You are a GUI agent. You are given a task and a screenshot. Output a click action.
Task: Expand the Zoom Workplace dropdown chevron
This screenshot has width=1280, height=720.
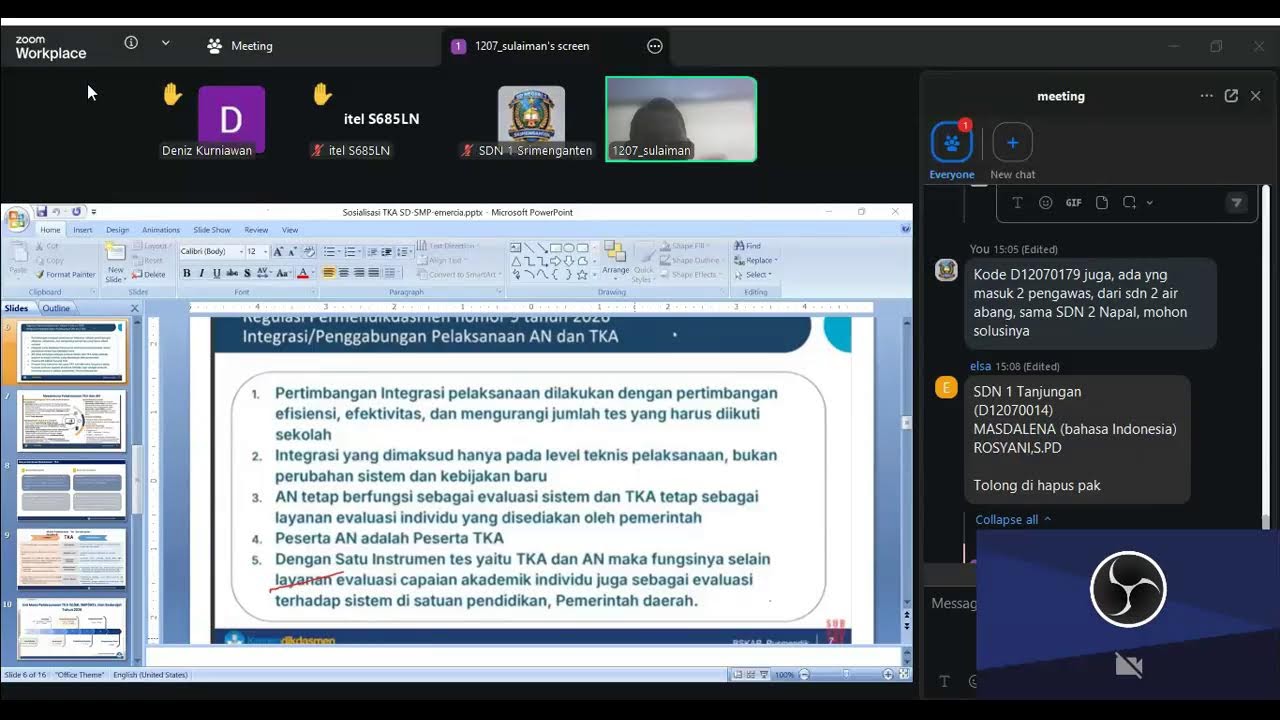coord(166,43)
